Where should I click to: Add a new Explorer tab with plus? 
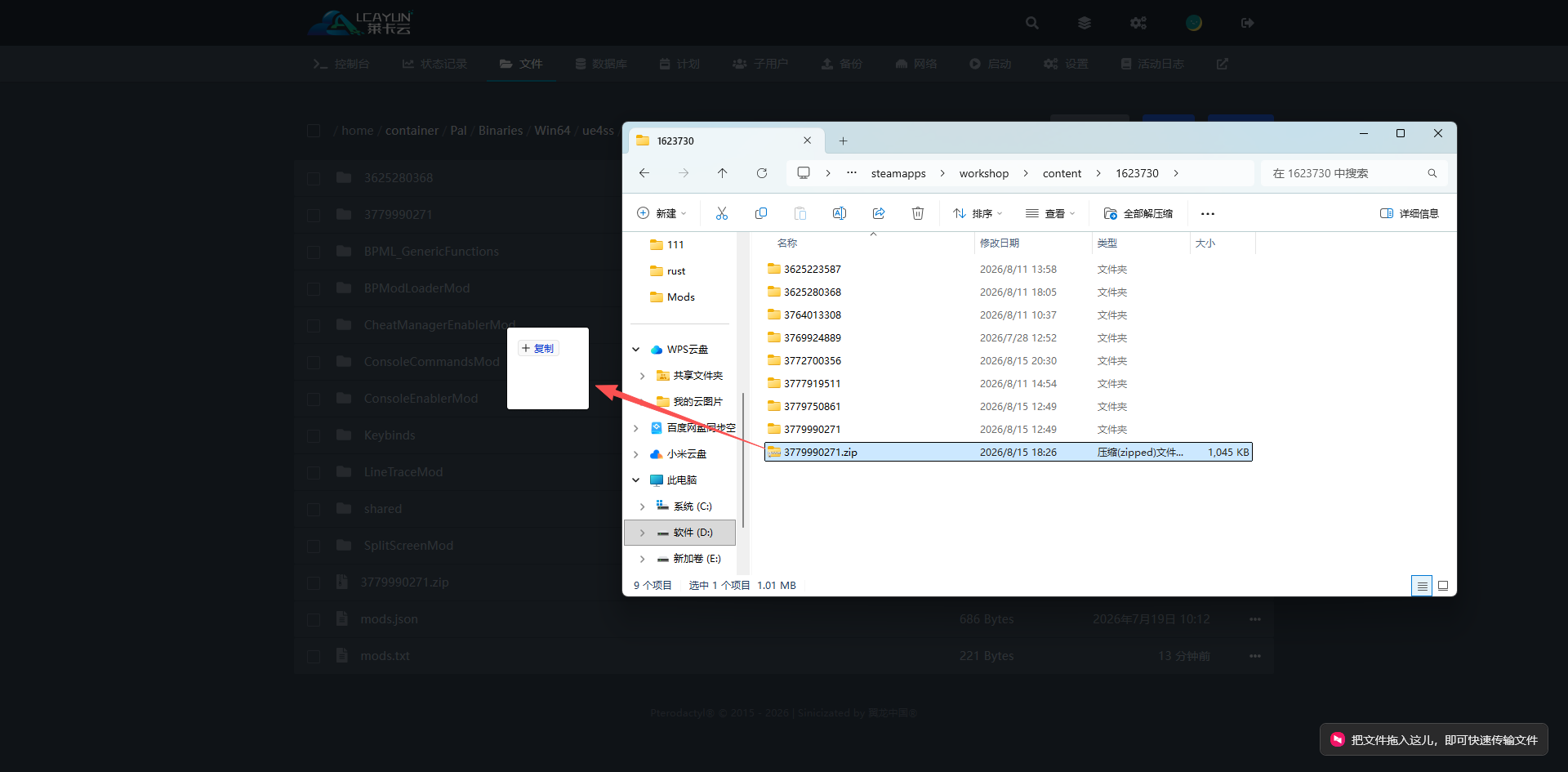844,141
